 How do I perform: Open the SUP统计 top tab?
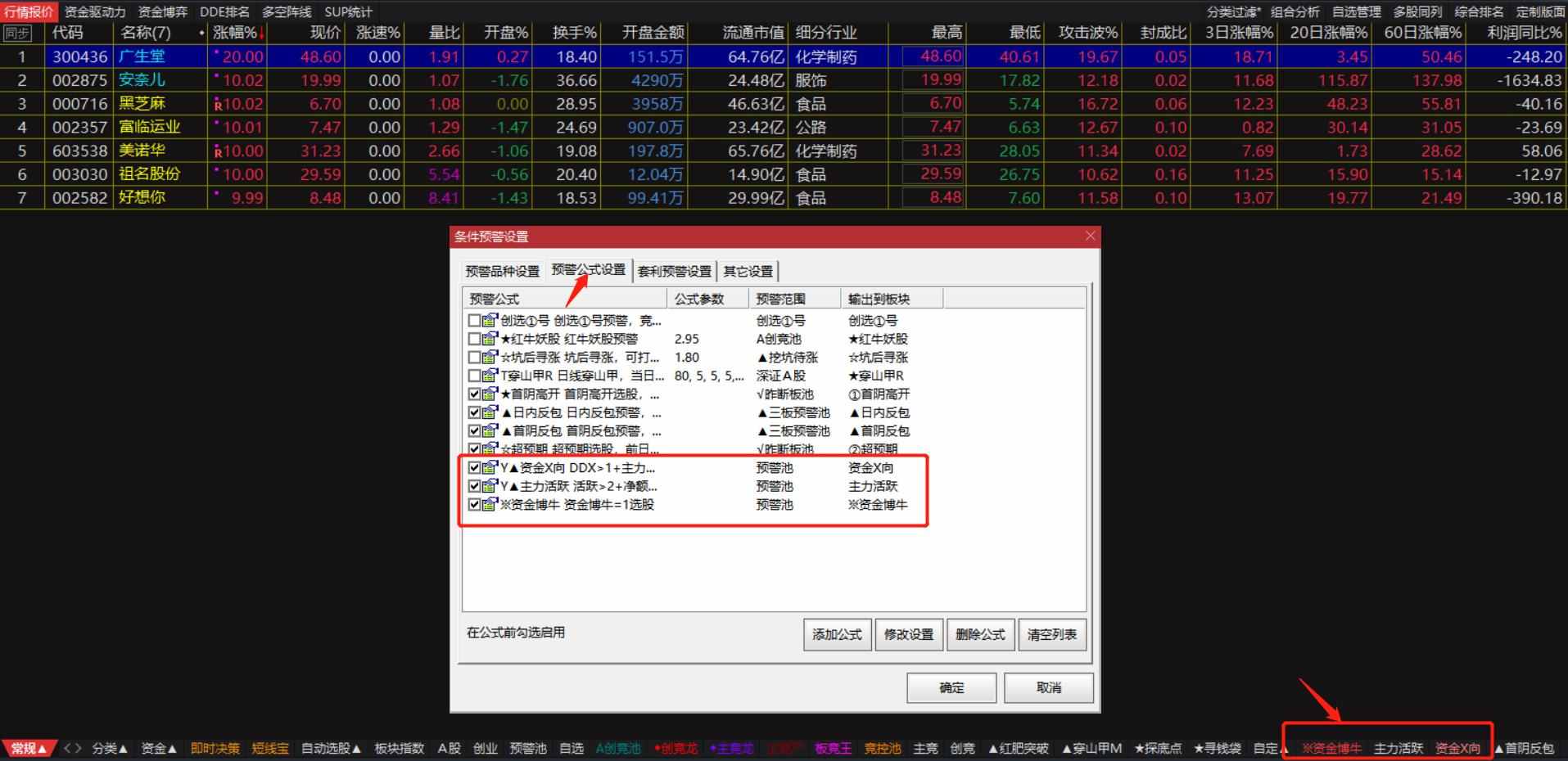coord(348,11)
